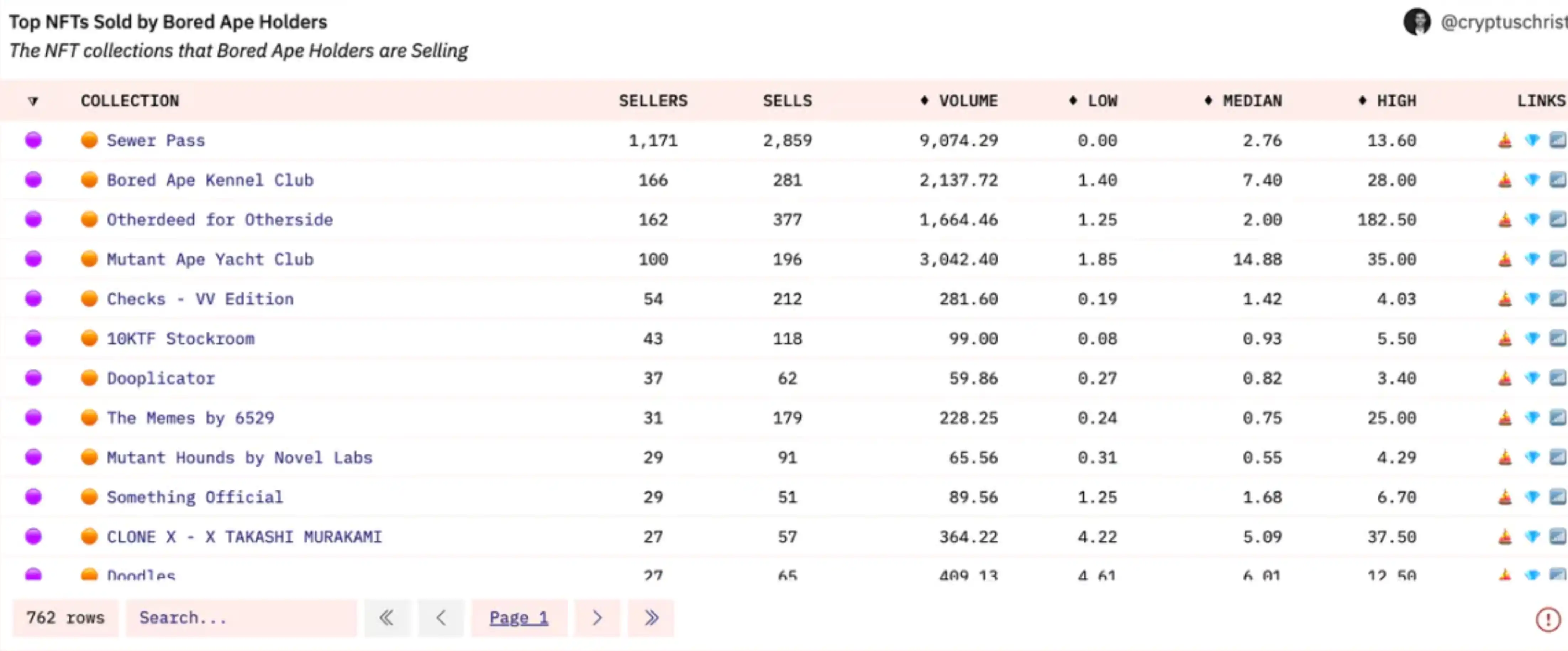Open the sailboat link for Checks - VV Edition

[1505, 299]
